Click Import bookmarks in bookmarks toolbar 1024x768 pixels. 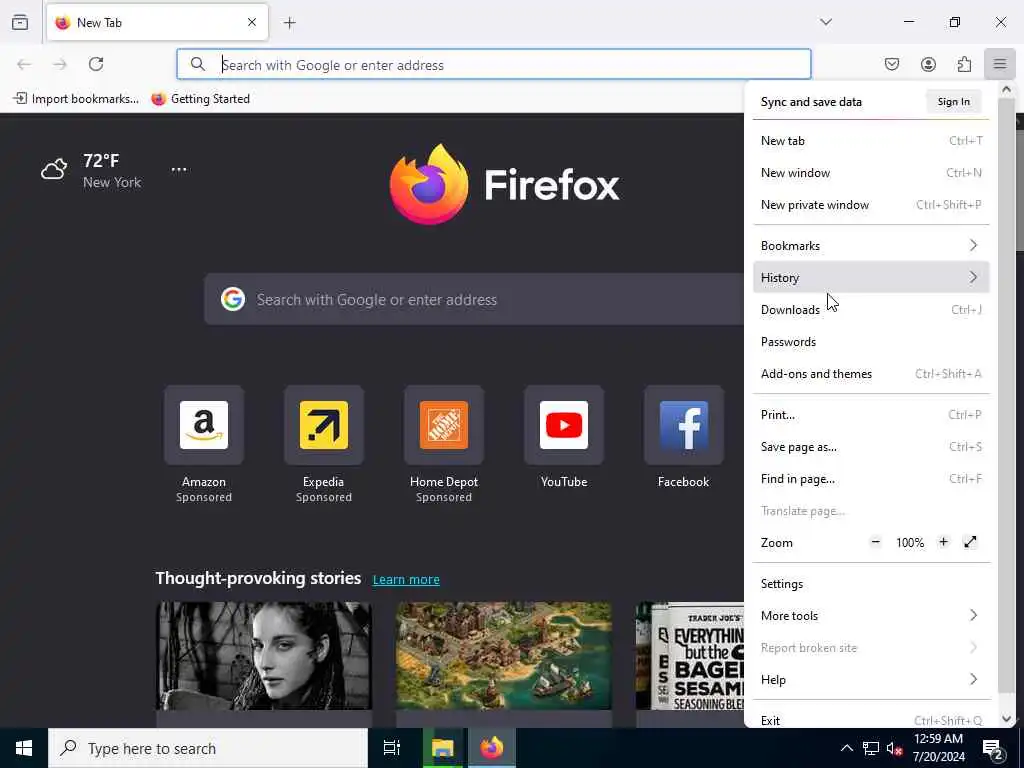point(76,99)
